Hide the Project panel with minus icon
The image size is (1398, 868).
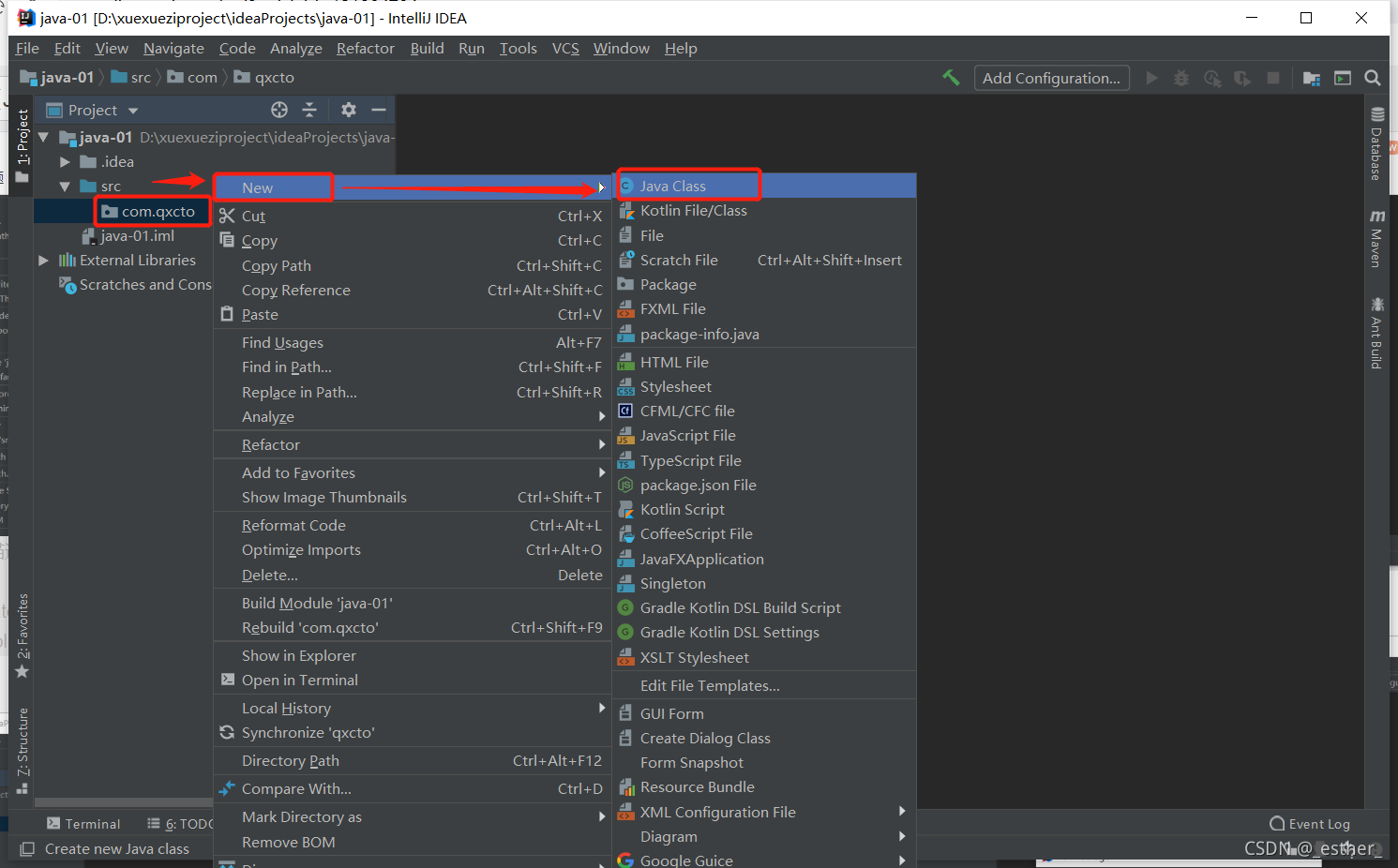point(379,110)
